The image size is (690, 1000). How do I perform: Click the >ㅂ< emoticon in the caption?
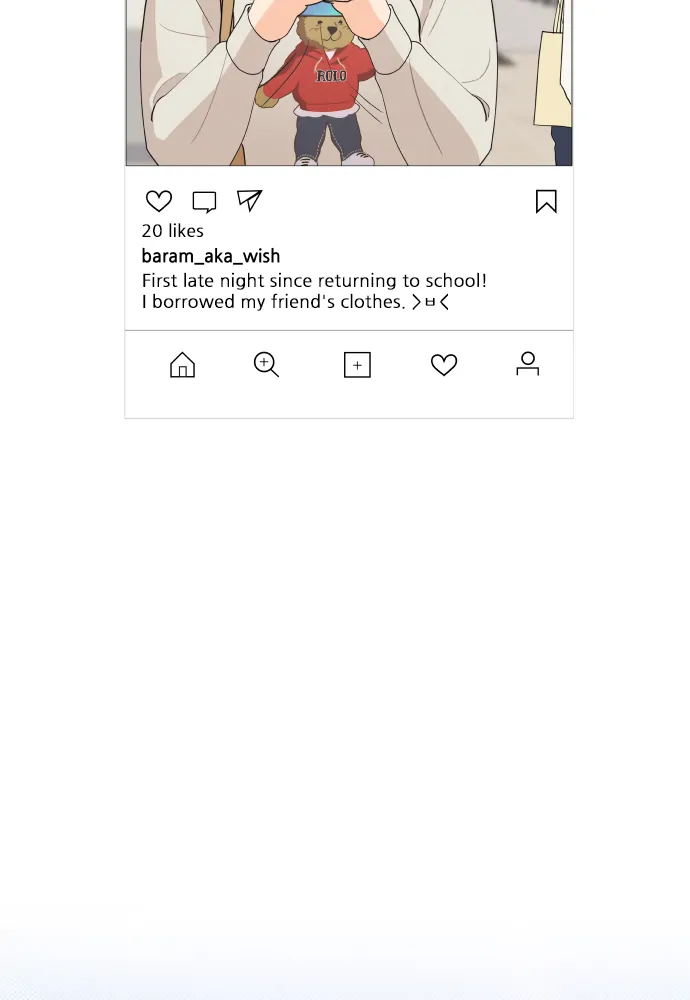(x=431, y=301)
